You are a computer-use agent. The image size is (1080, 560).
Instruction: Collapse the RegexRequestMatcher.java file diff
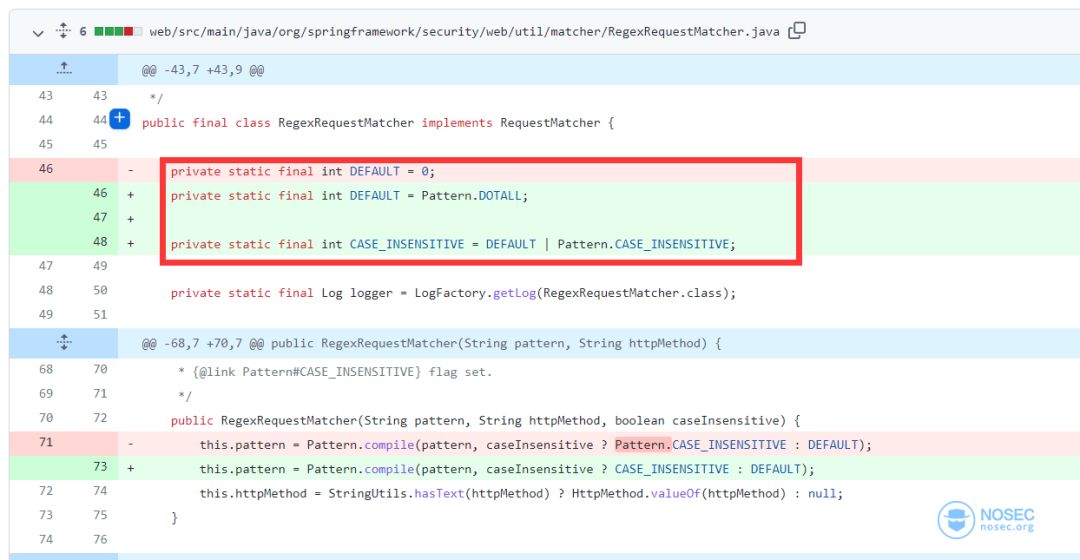point(38,32)
